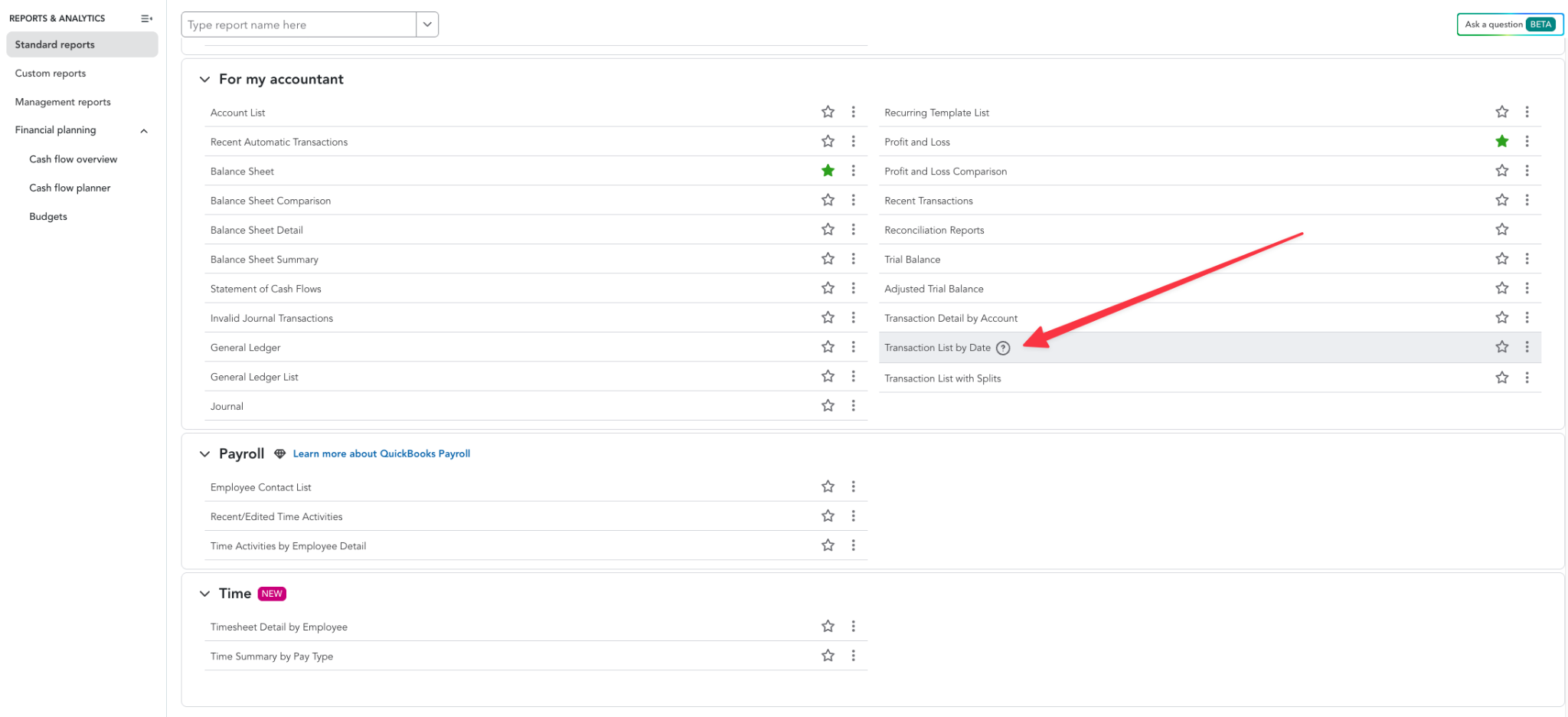Image resolution: width=1568 pixels, height=717 pixels.
Task: Open the Transaction List by Date report
Action: click(x=937, y=348)
